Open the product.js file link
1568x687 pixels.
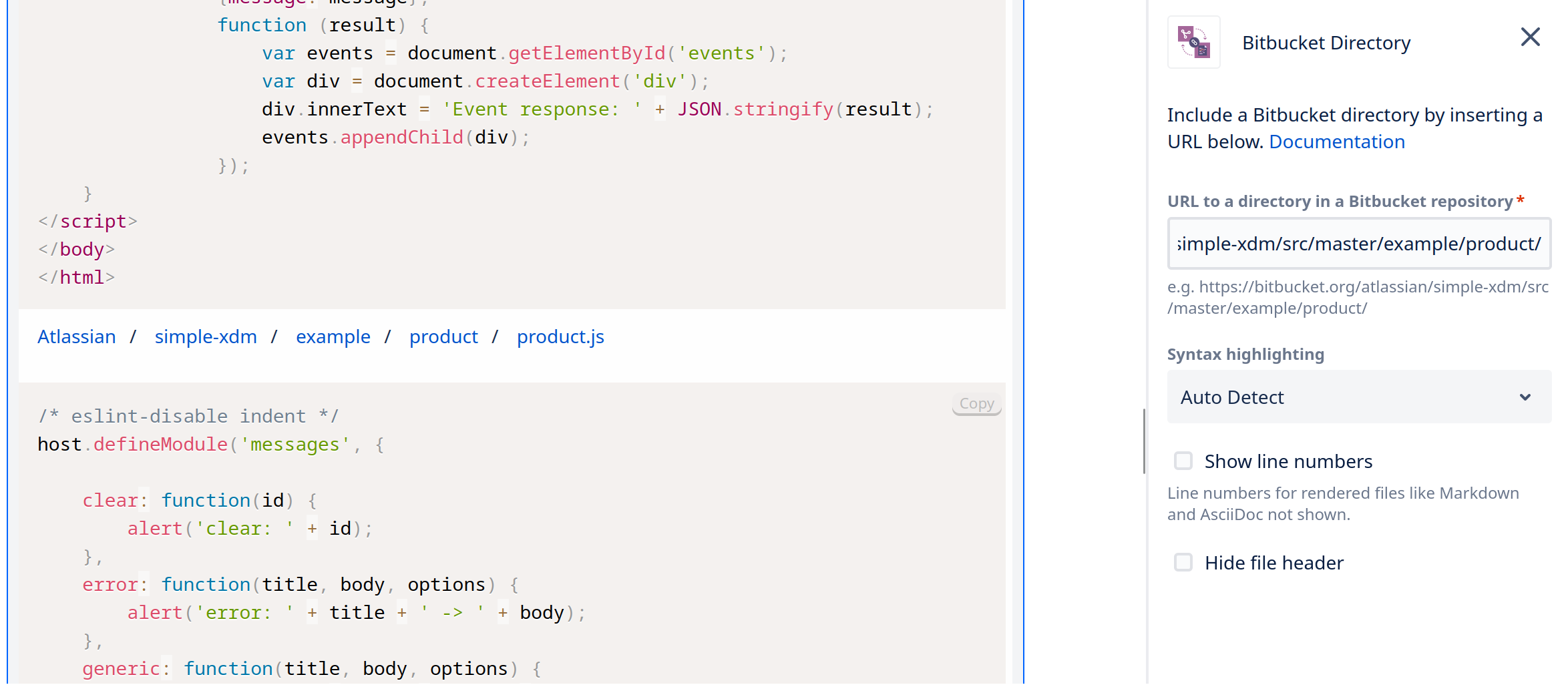pyautogui.click(x=560, y=337)
